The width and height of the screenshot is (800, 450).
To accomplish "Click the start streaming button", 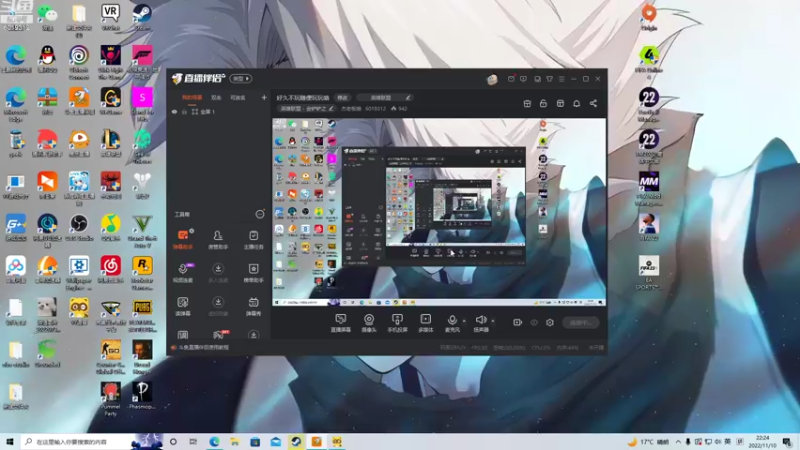I will coord(581,322).
